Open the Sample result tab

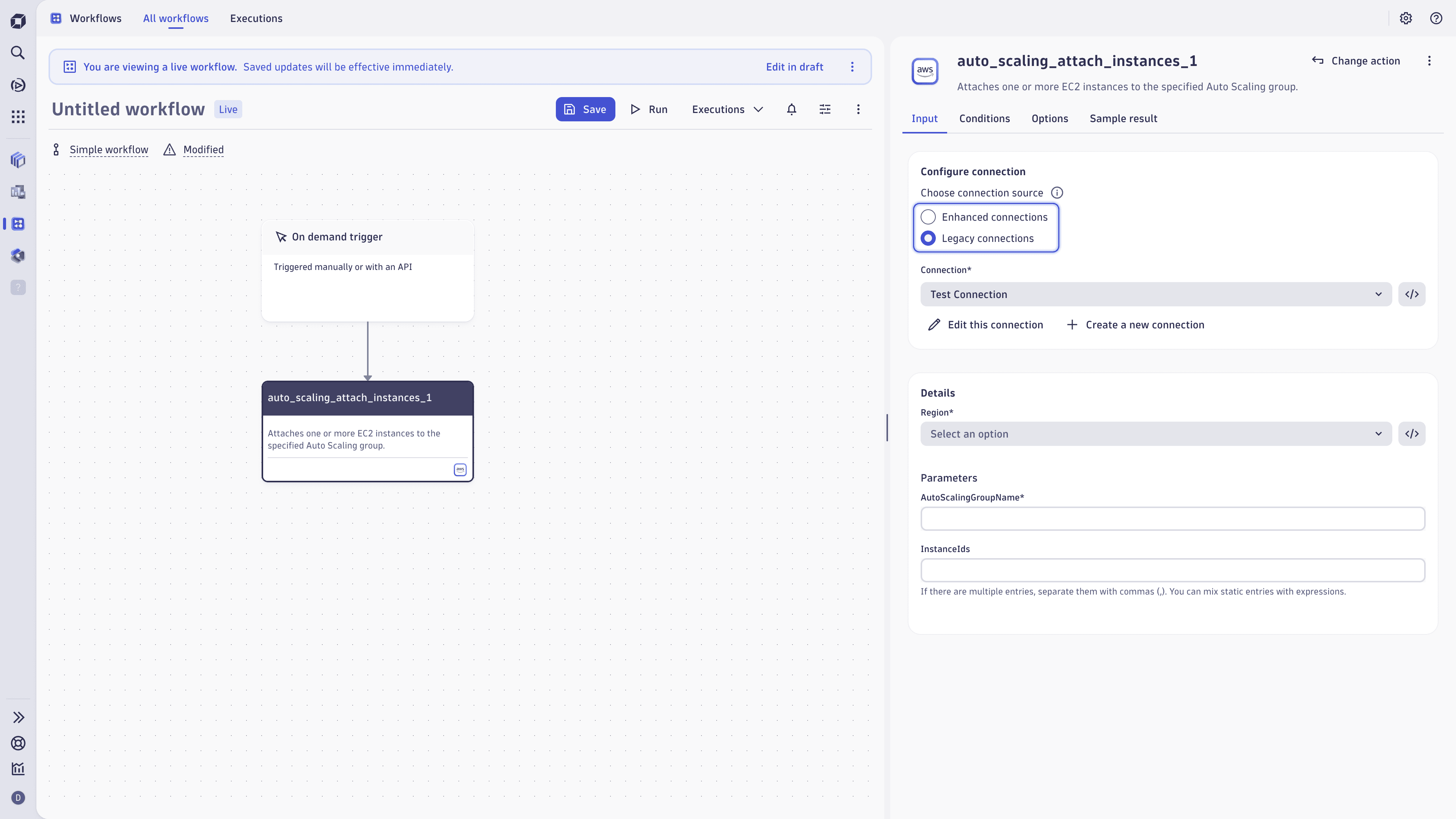tap(1123, 119)
